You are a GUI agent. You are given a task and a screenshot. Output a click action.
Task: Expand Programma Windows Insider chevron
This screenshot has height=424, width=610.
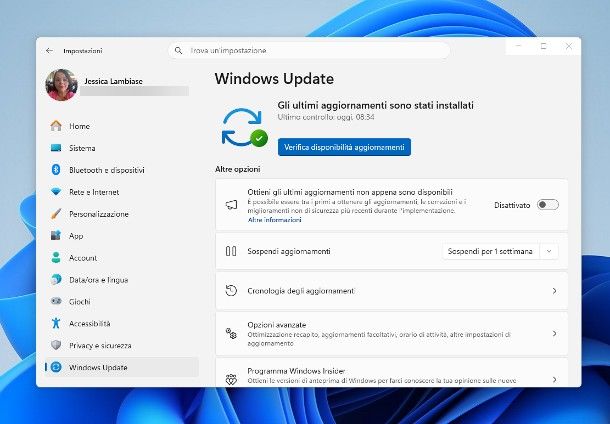pos(554,379)
